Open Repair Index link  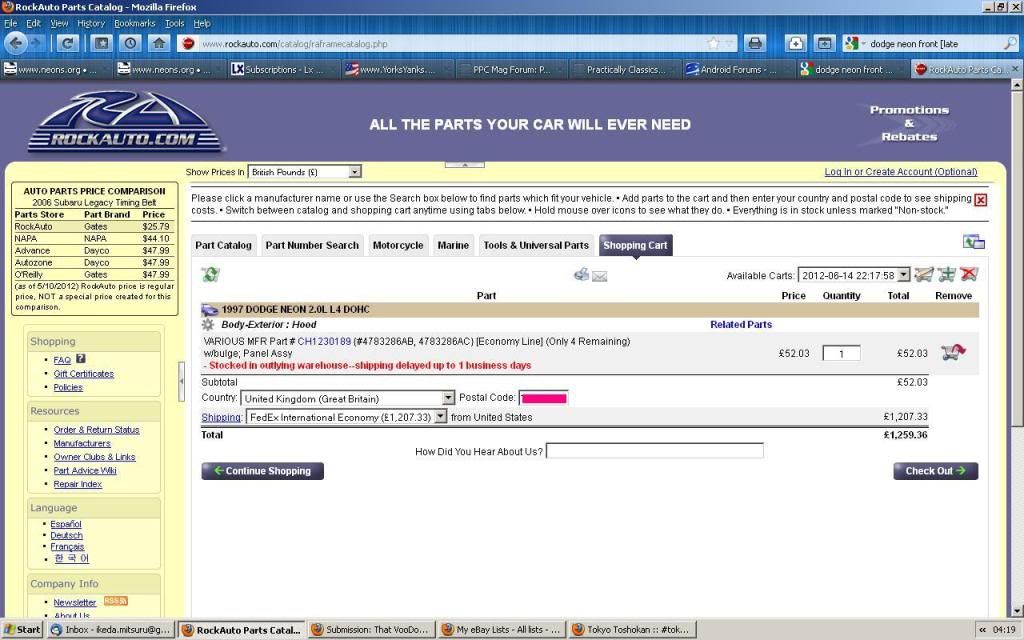click(78, 484)
